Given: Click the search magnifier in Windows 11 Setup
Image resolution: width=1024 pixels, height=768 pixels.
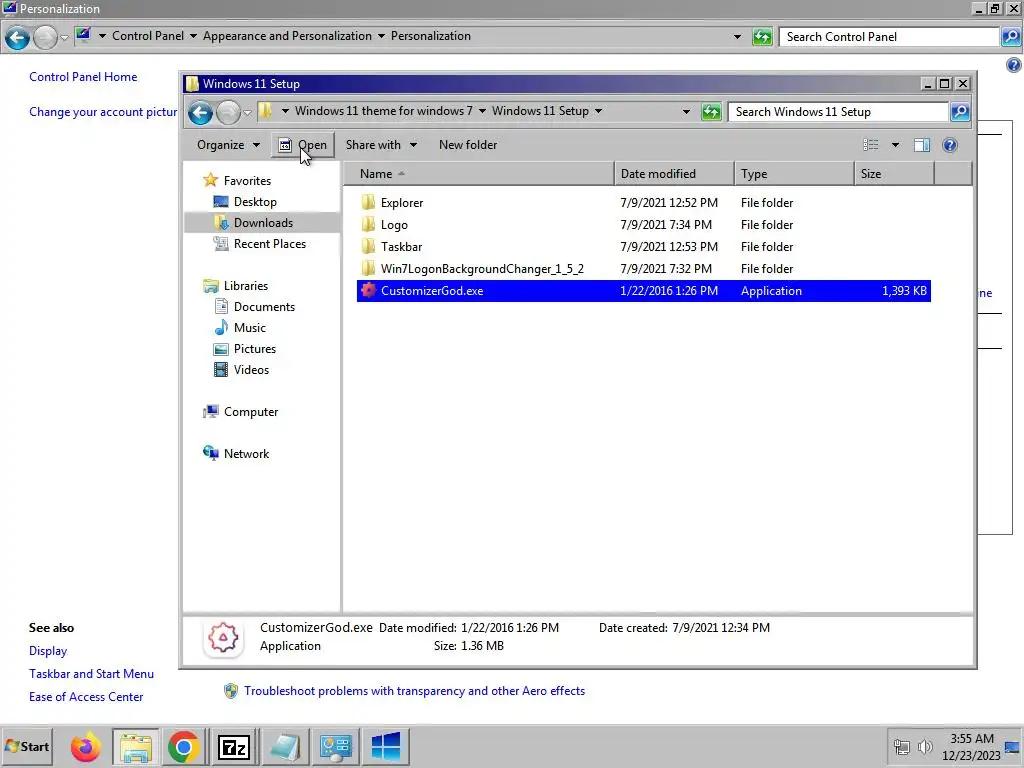Looking at the screenshot, I should [960, 112].
